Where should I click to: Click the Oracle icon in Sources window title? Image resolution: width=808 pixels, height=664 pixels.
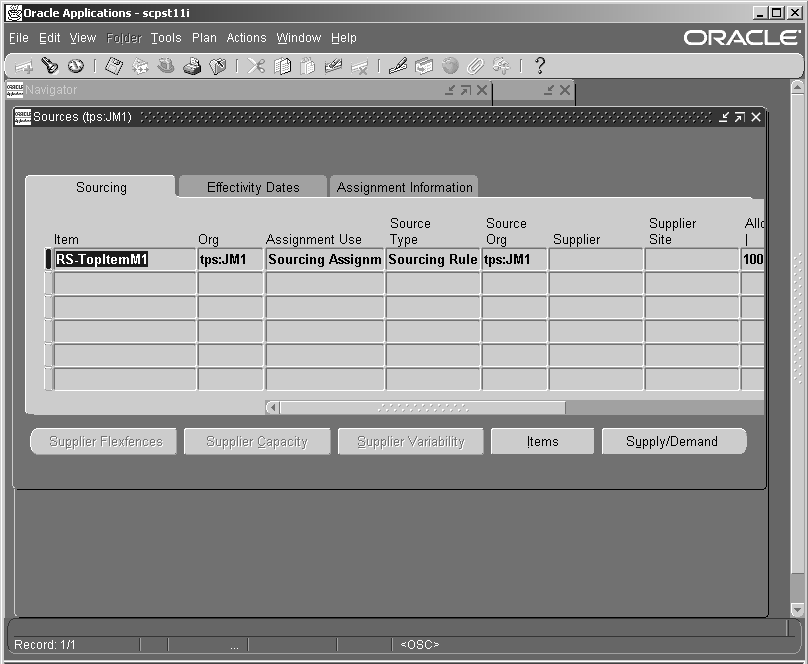point(23,117)
